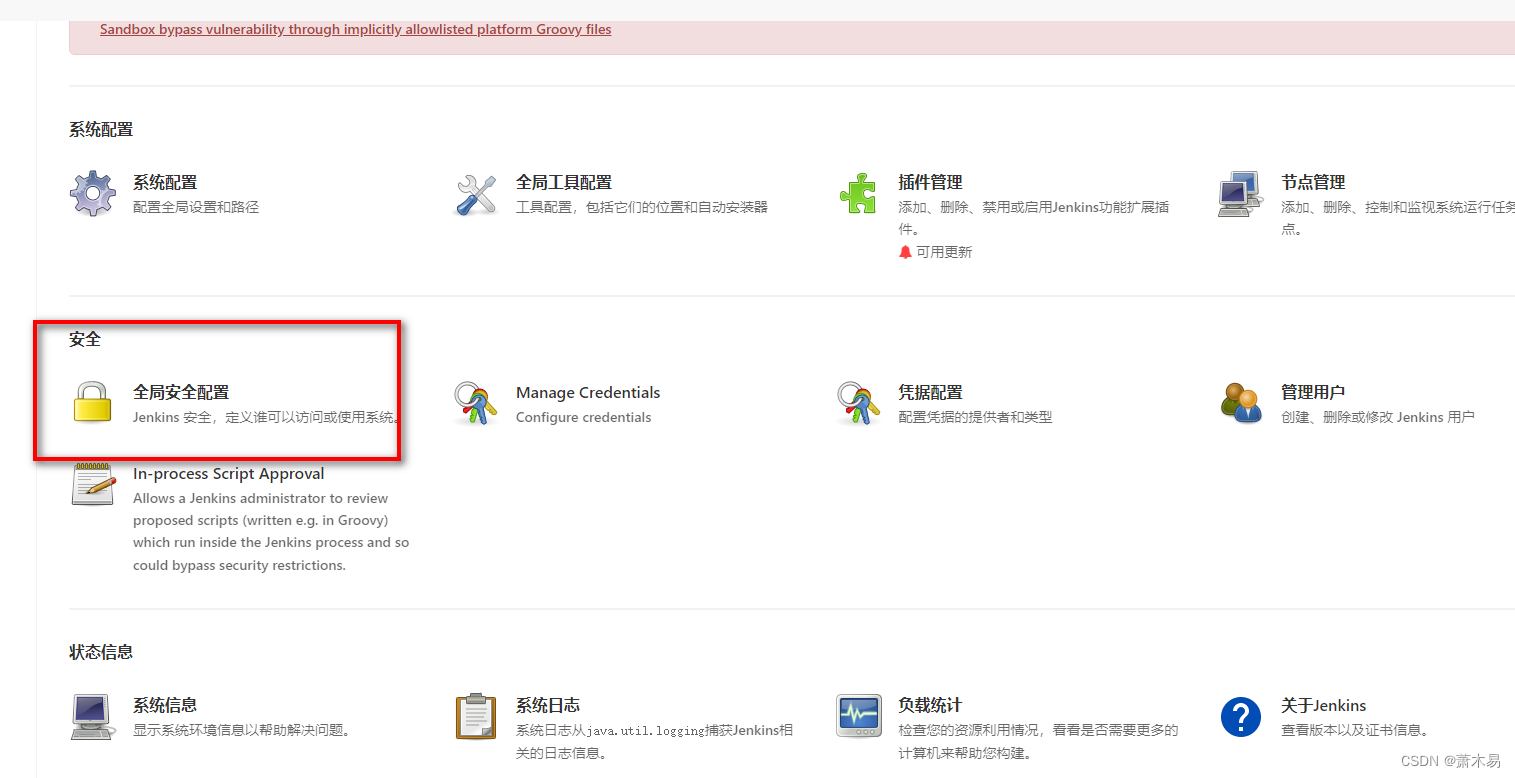Open 节点管理 node management

click(1313, 182)
